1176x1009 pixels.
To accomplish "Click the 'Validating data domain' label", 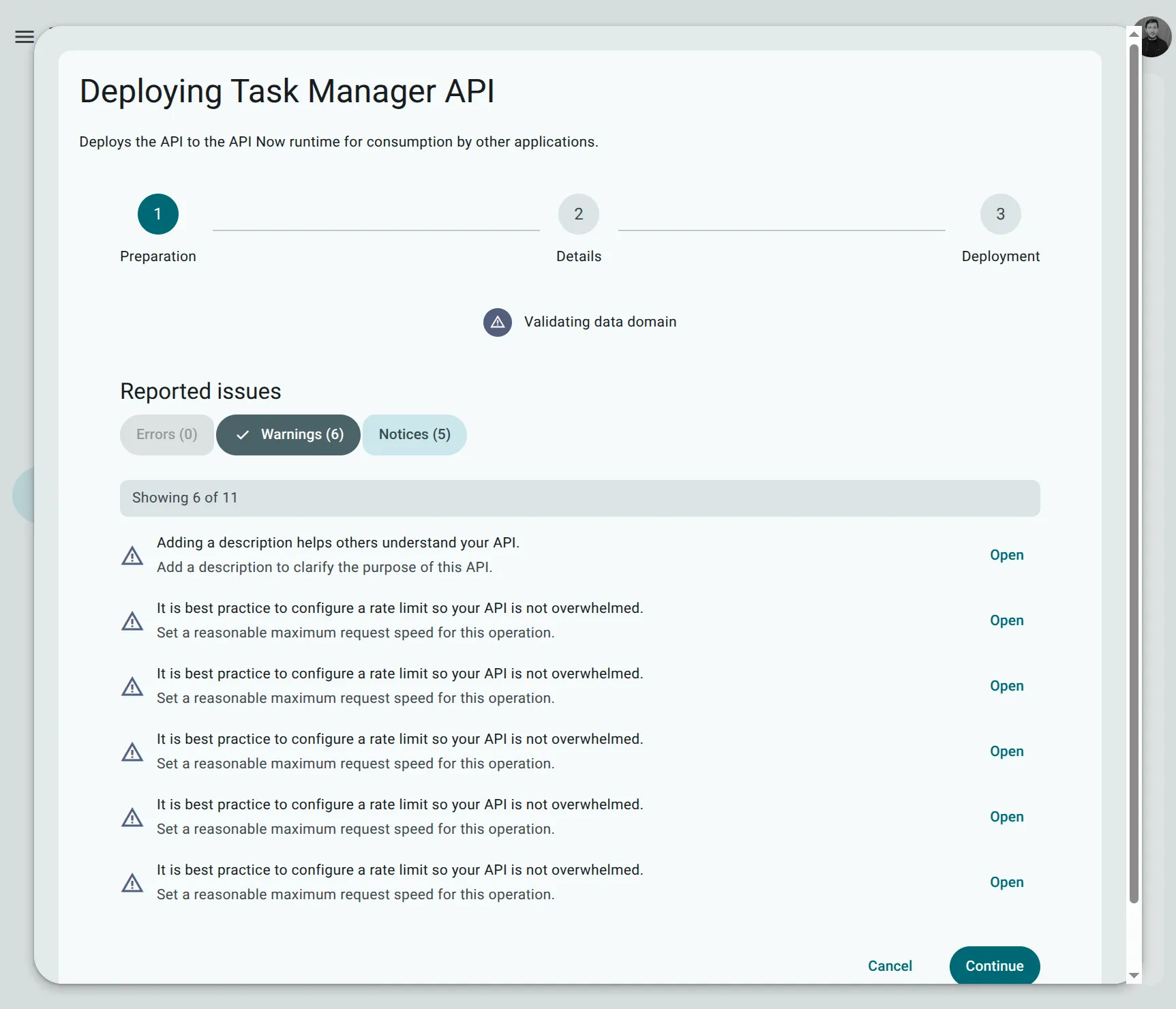I will 600,322.
